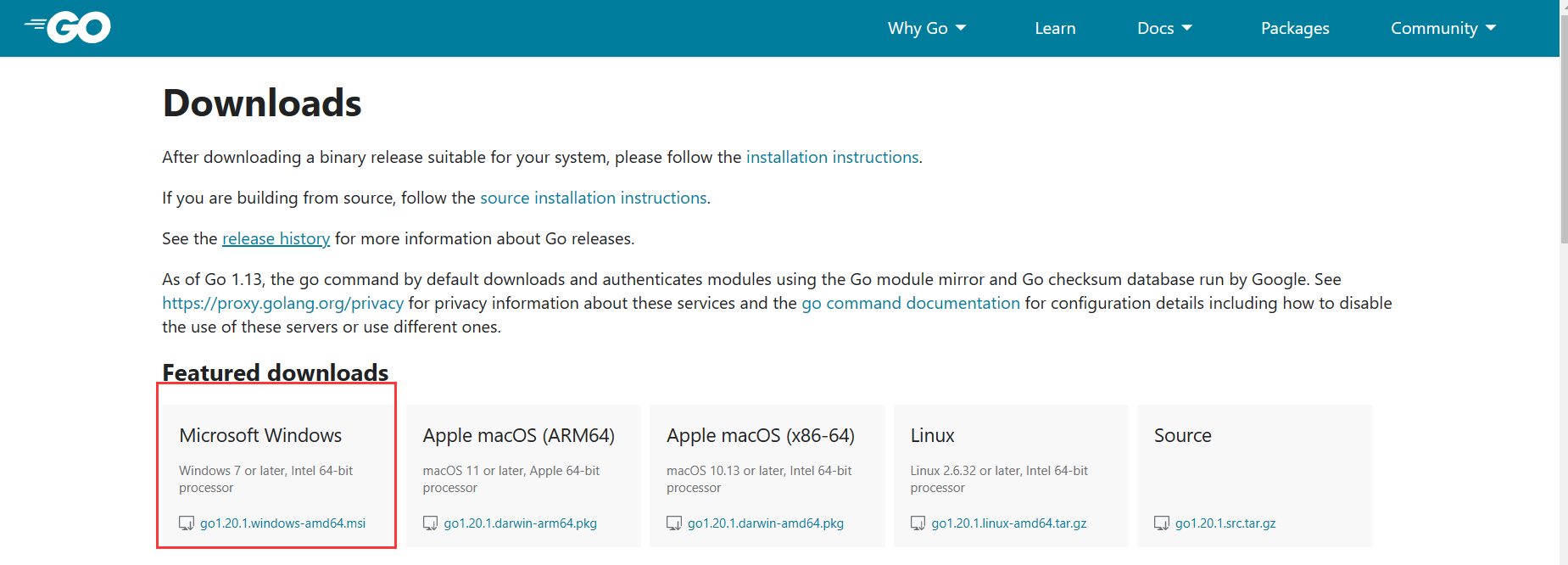1568x565 pixels.
Task: Click download icon beside go1.20.1.linux-amd64.tar.gz
Action: tap(918, 523)
